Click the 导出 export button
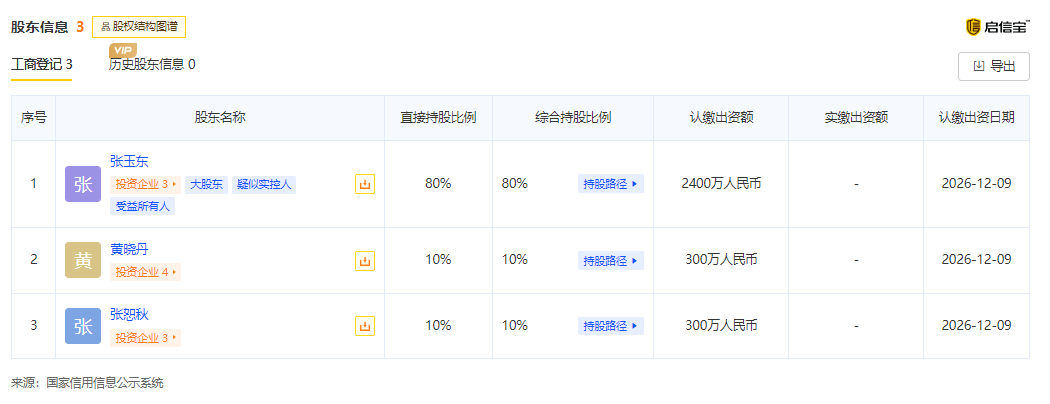The image size is (1050, 404). [x=993, y=66]
